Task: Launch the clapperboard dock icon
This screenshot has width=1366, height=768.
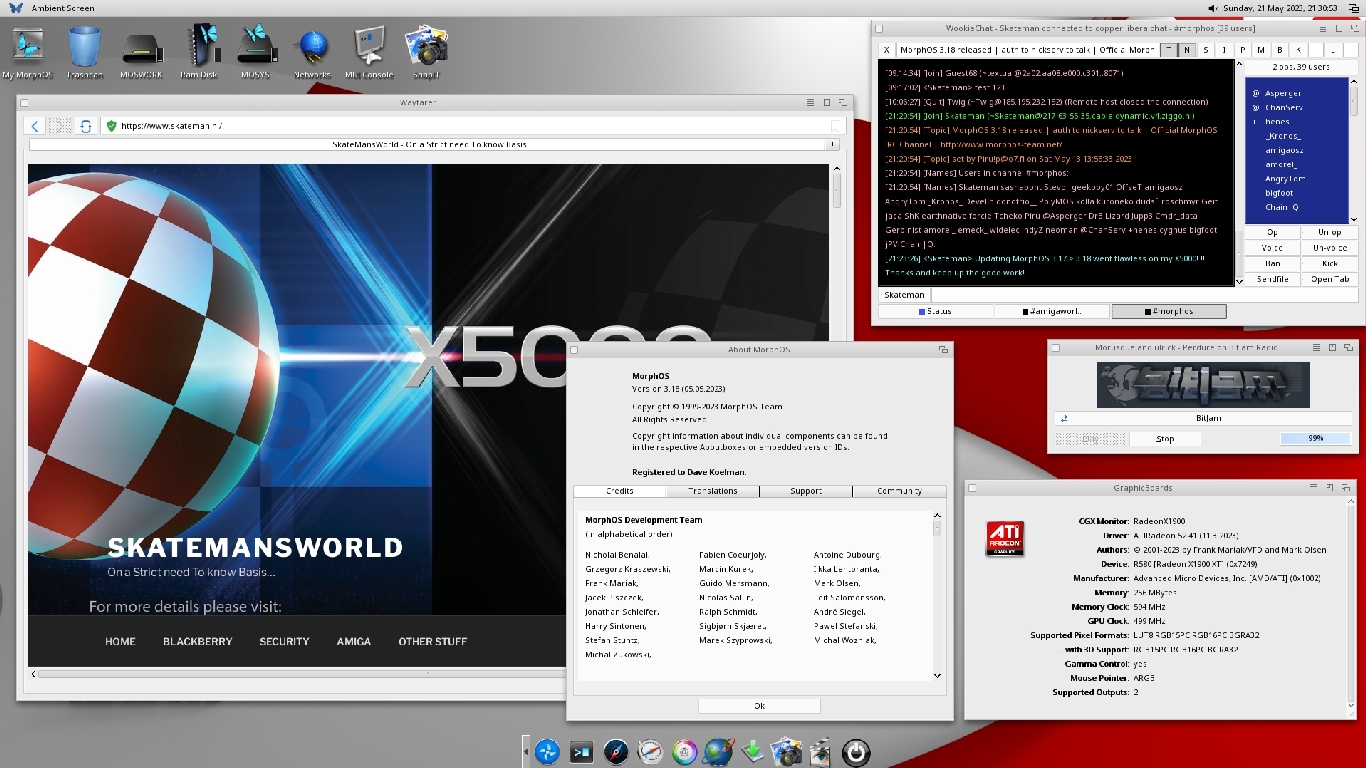Action: [x=820, y=751]
